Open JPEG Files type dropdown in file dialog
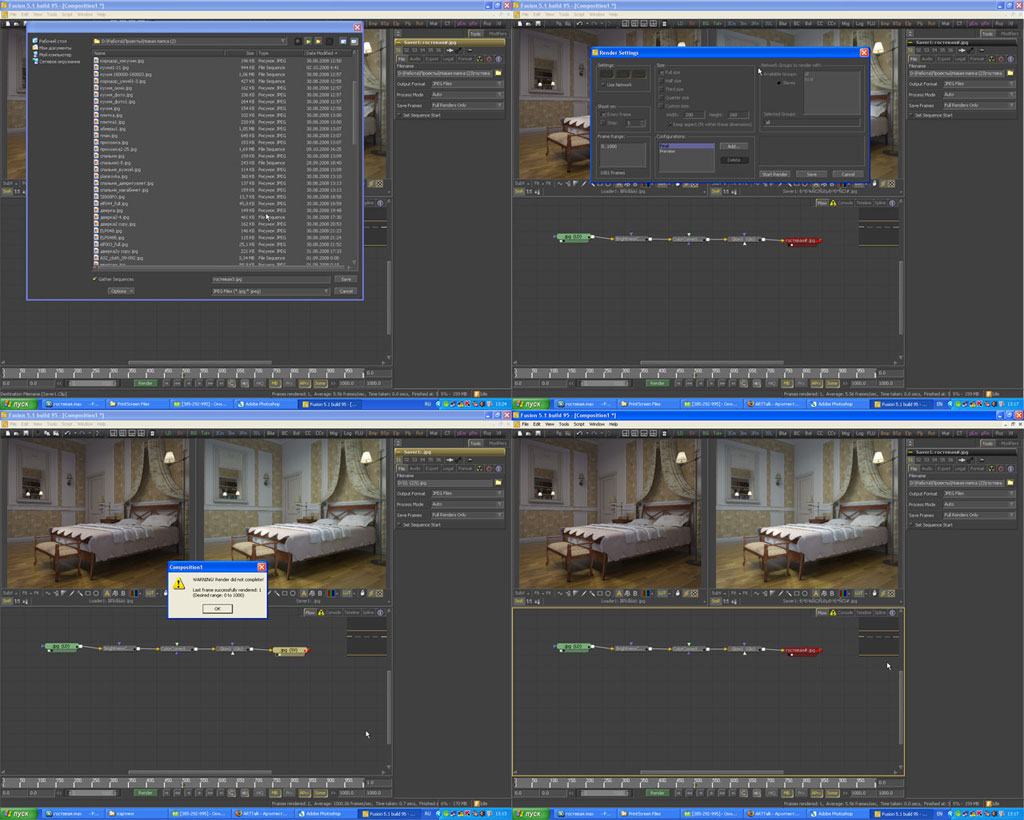This screenshot has width=1024, height=820. click(270, 291)
